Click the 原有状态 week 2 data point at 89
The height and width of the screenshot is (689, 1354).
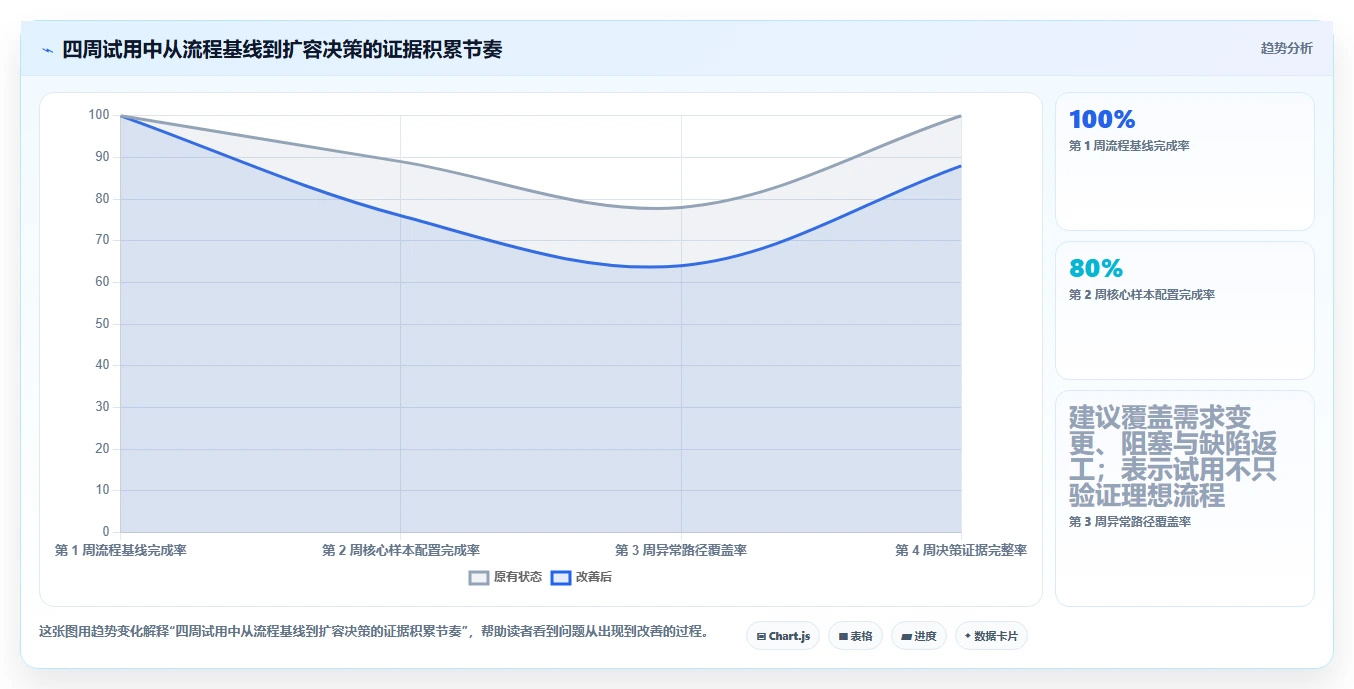pos(401,162)
